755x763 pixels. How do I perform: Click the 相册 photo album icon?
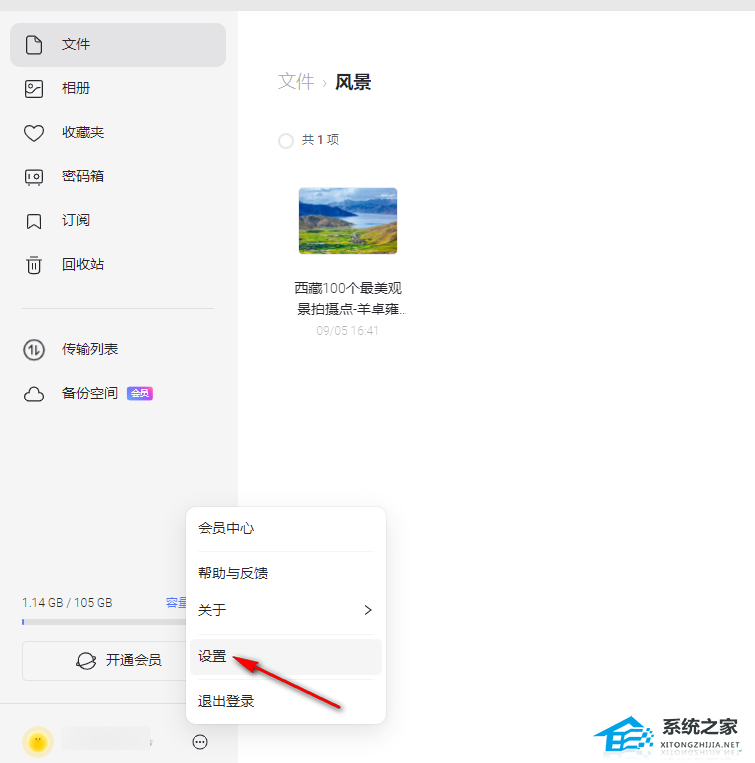point(34,89)
